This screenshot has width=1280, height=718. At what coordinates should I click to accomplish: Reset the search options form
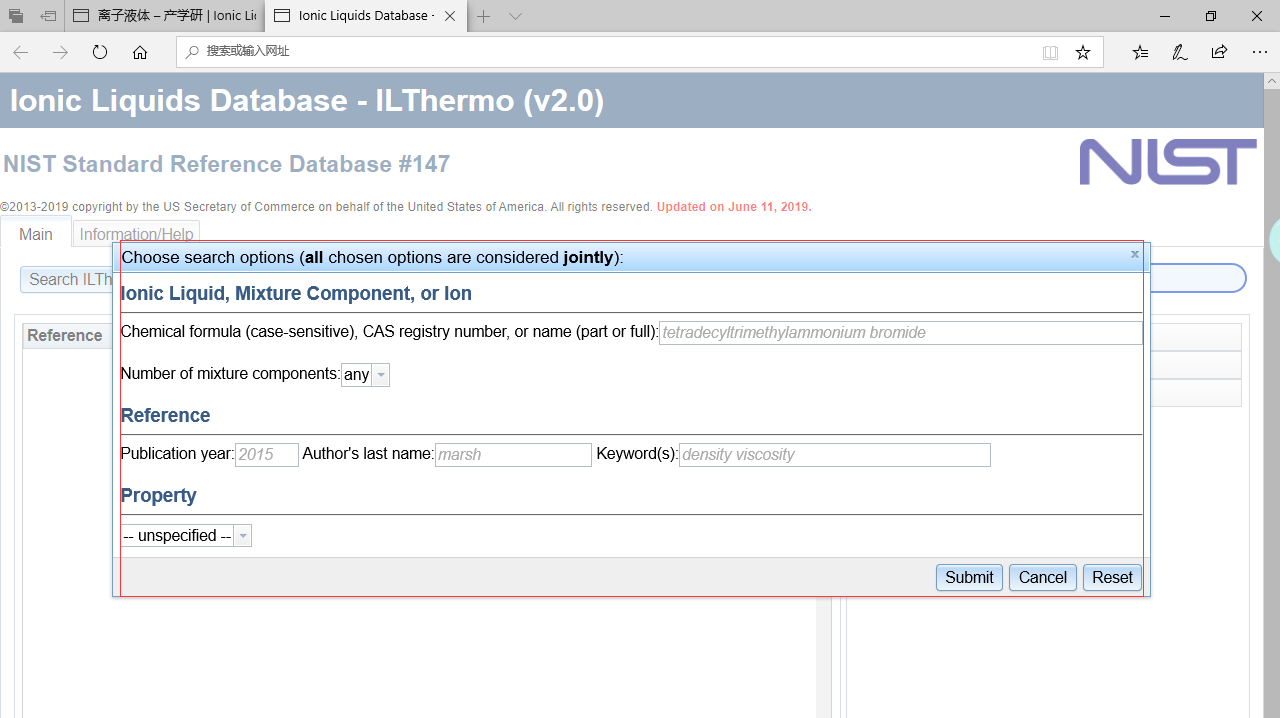coord(1112,577)
